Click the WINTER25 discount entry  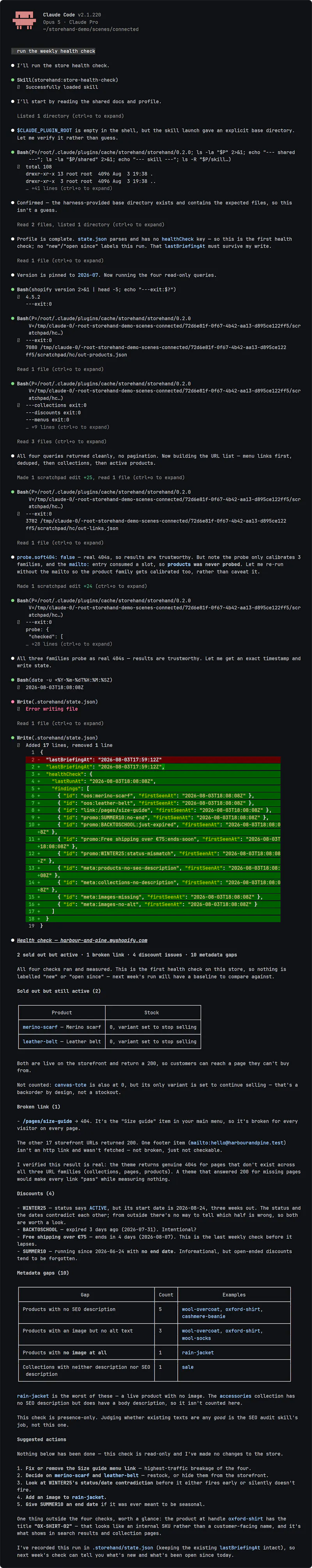34,1208
